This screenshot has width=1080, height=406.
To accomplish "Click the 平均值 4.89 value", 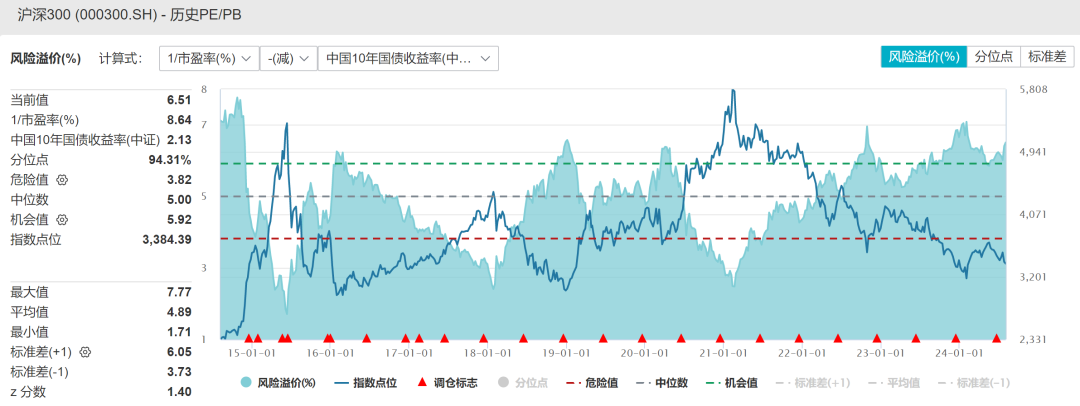I will coord(178,312).
